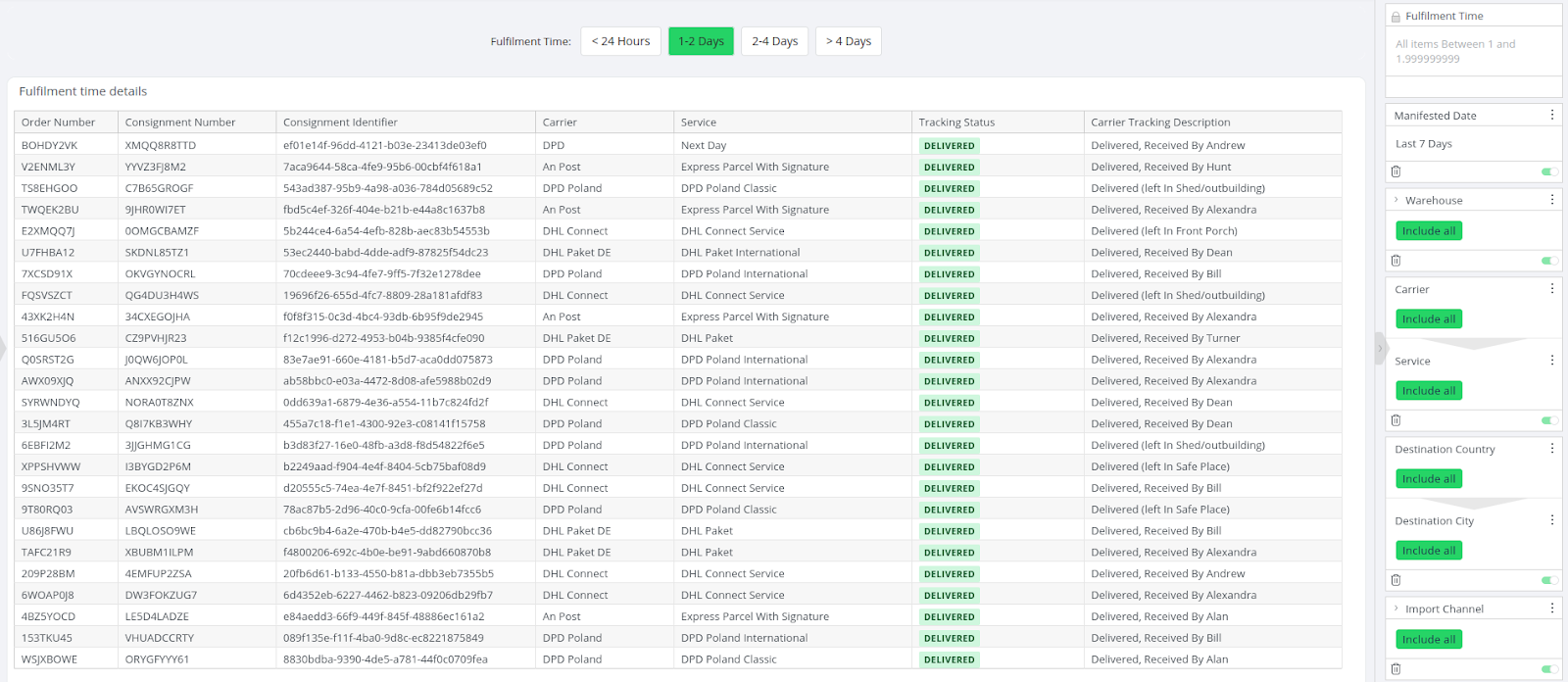The image size is (1568, 682).
Task: Disable the Warehouse filter switch
Action: coord(1548,261)
